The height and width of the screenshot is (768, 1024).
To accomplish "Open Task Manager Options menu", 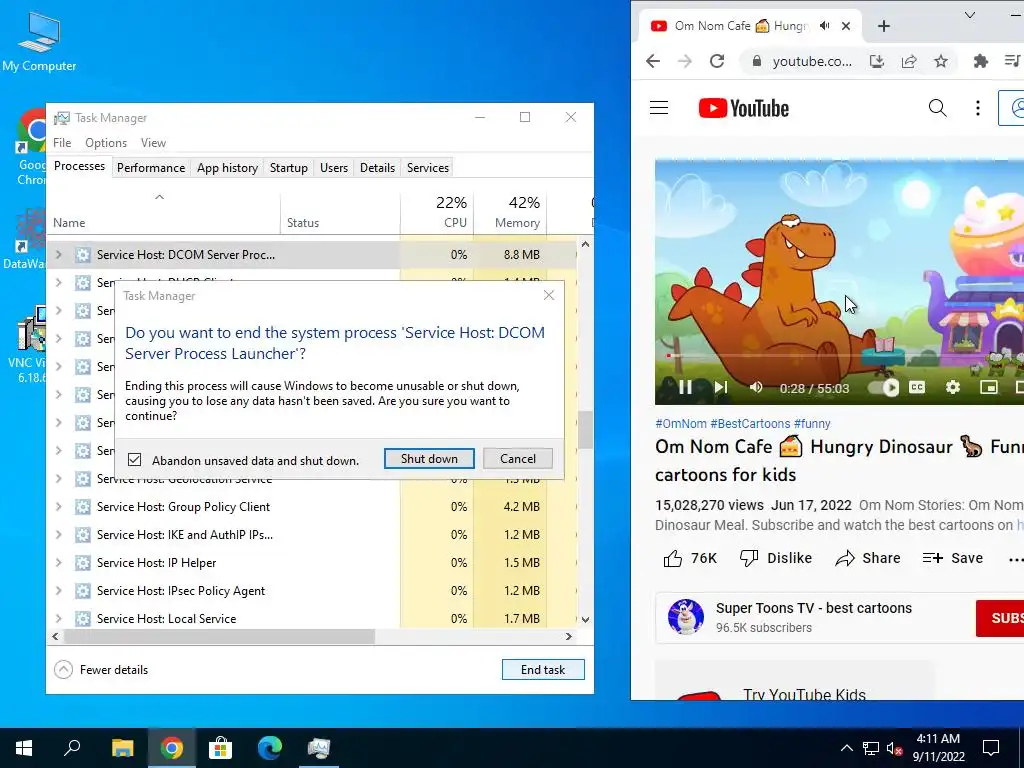I will (106, 142).
